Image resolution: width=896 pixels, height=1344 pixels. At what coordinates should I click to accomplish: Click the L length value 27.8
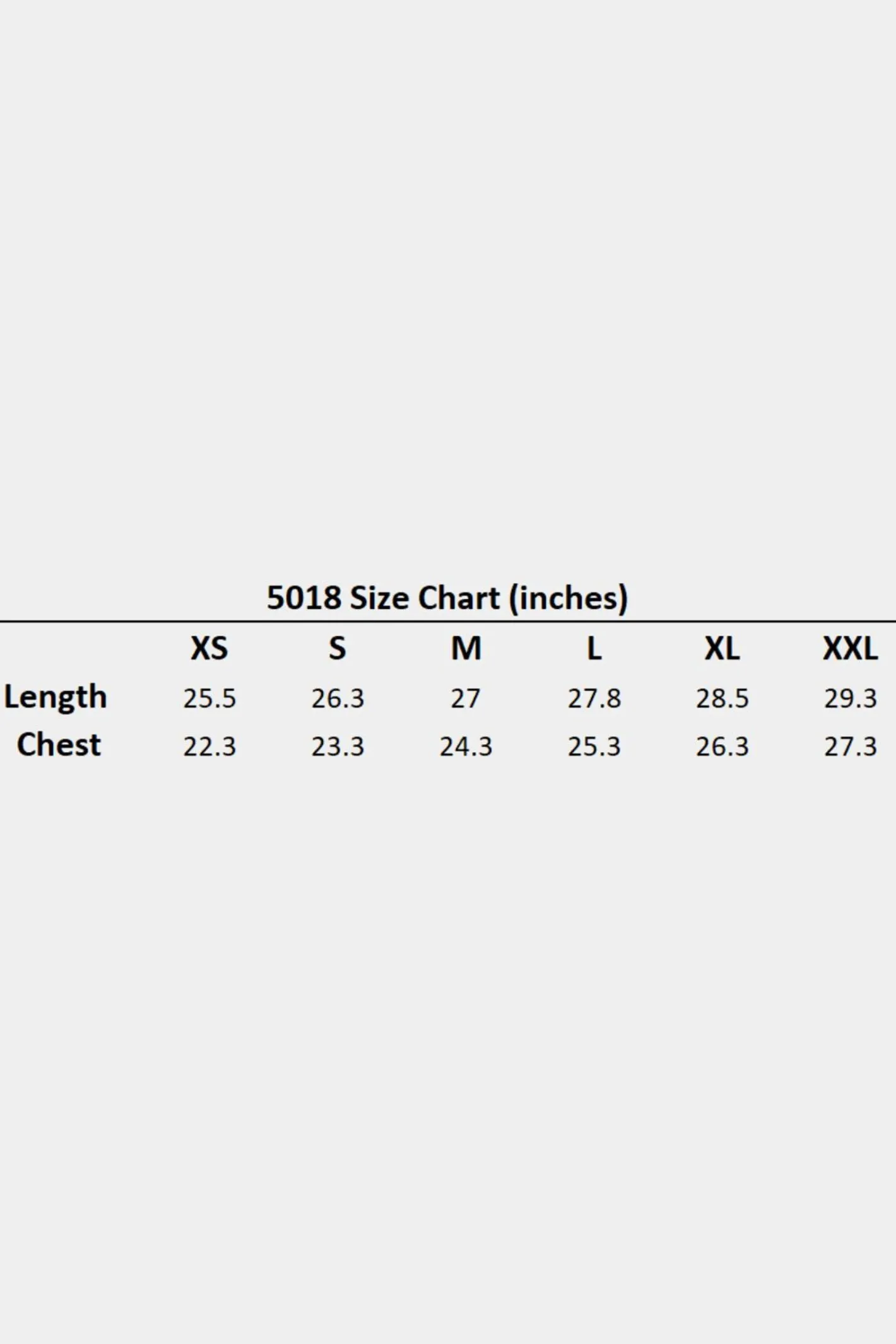tap(594, 699)
